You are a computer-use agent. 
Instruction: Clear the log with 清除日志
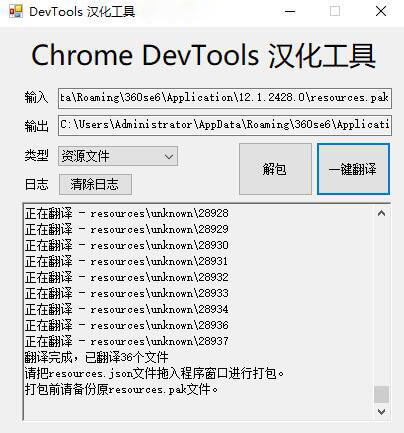tap(95, 184)
